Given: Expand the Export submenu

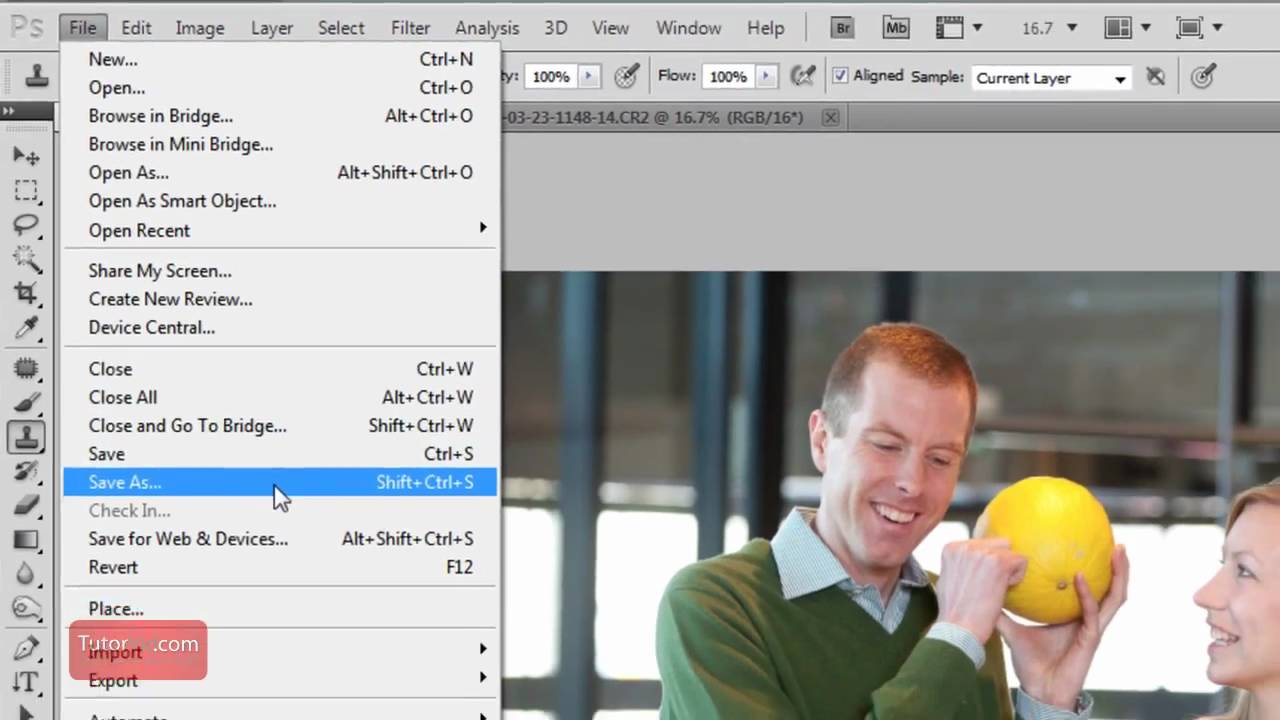Looking at the screenshot, I should coord(279,680).
